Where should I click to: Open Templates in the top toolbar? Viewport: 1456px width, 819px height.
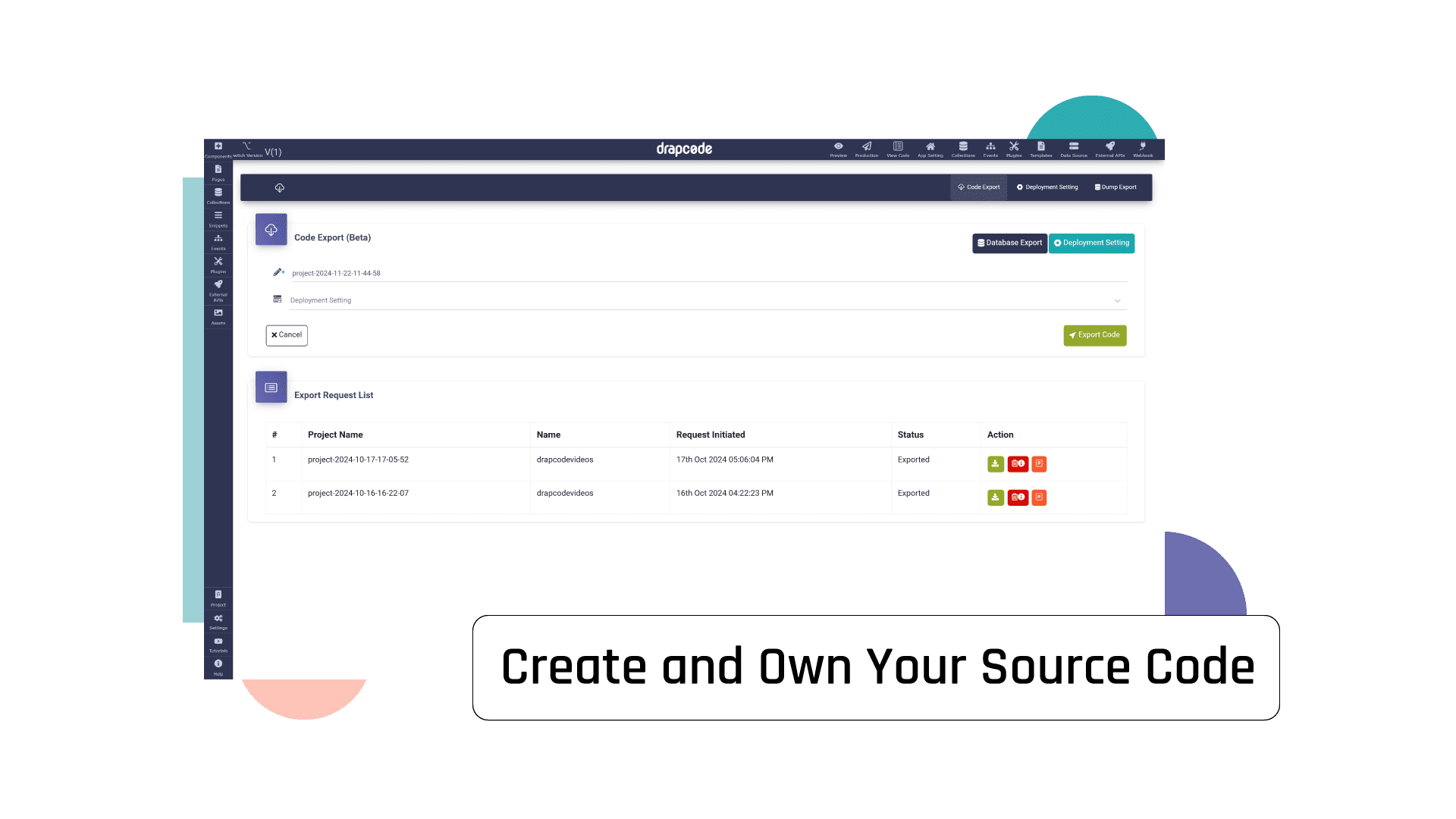1041,149
